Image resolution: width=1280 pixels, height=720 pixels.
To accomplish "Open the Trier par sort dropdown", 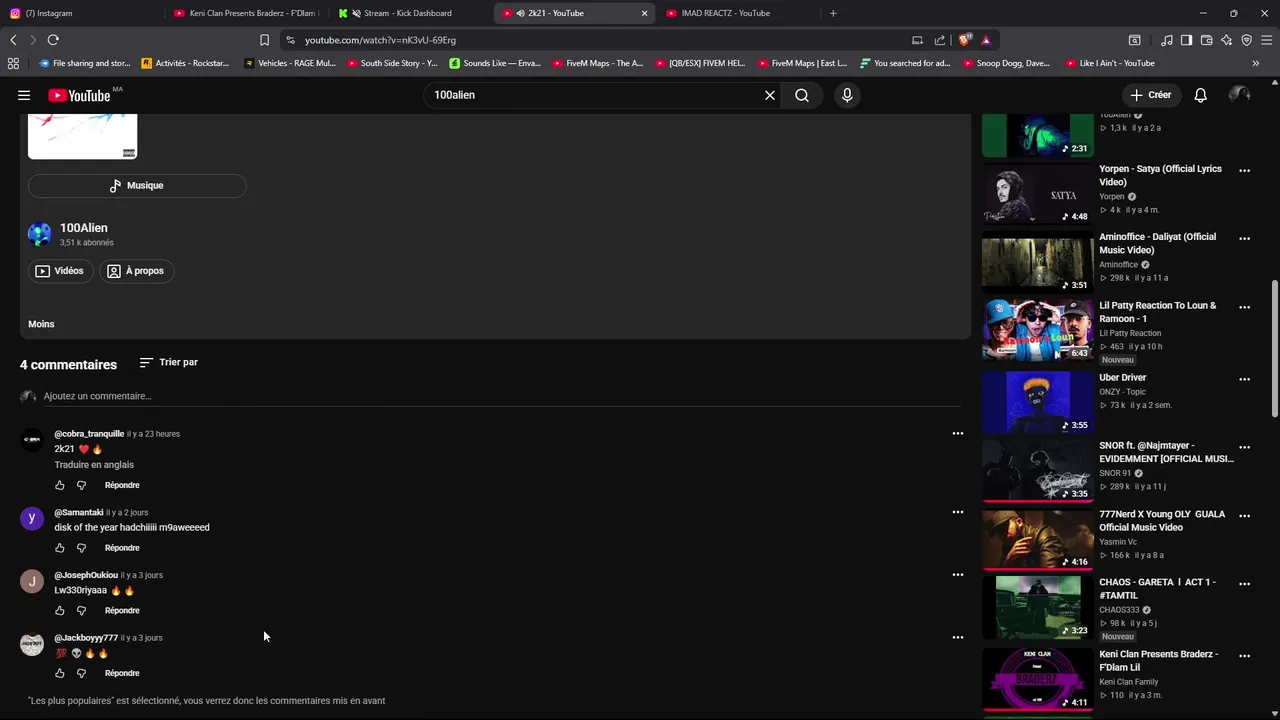I will click(x=168, y=362).
